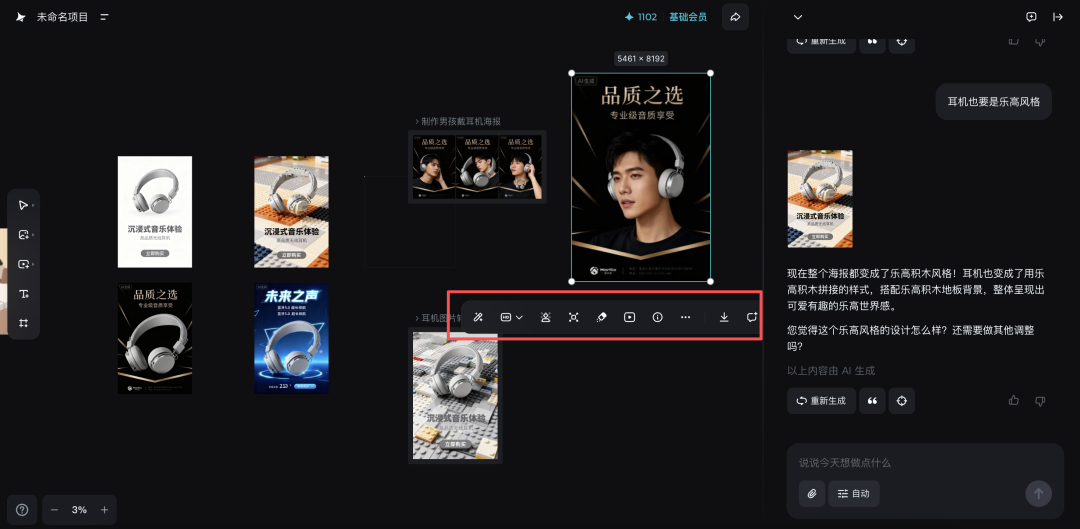Open the project menu icon beside 未命名项目
The height and width of the screenshot is (529, 1080).
tap(105, 17)
